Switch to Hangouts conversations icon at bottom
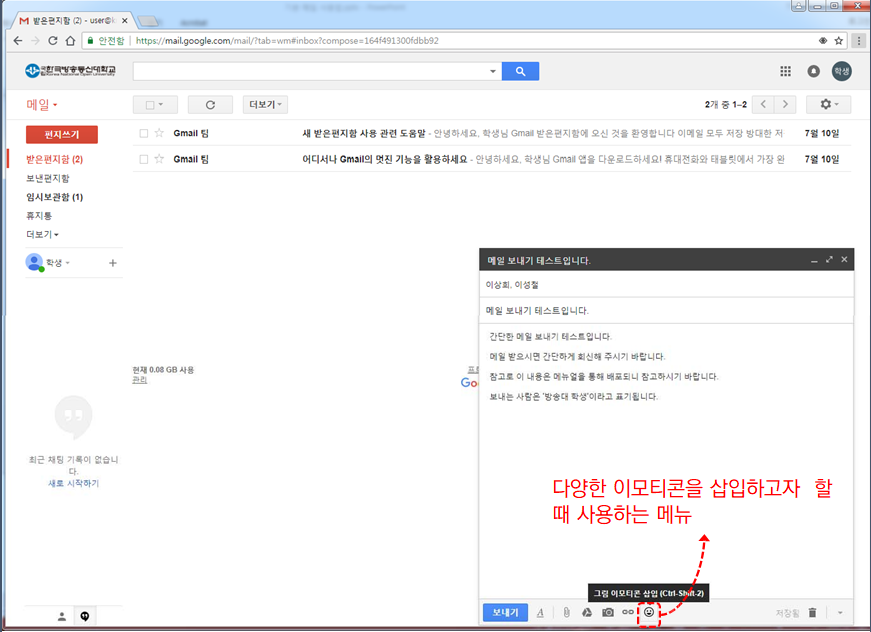 (84, 616)
